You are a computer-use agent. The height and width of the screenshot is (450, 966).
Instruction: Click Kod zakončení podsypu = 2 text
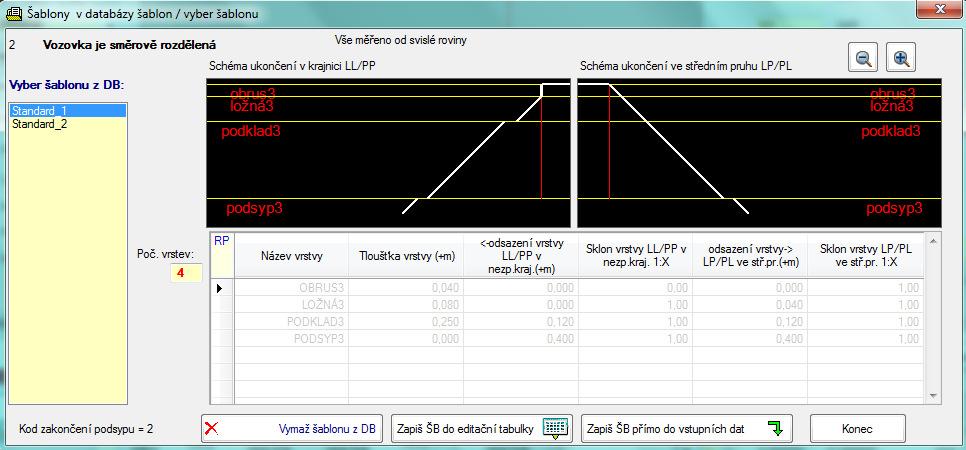tap(86, 428)
